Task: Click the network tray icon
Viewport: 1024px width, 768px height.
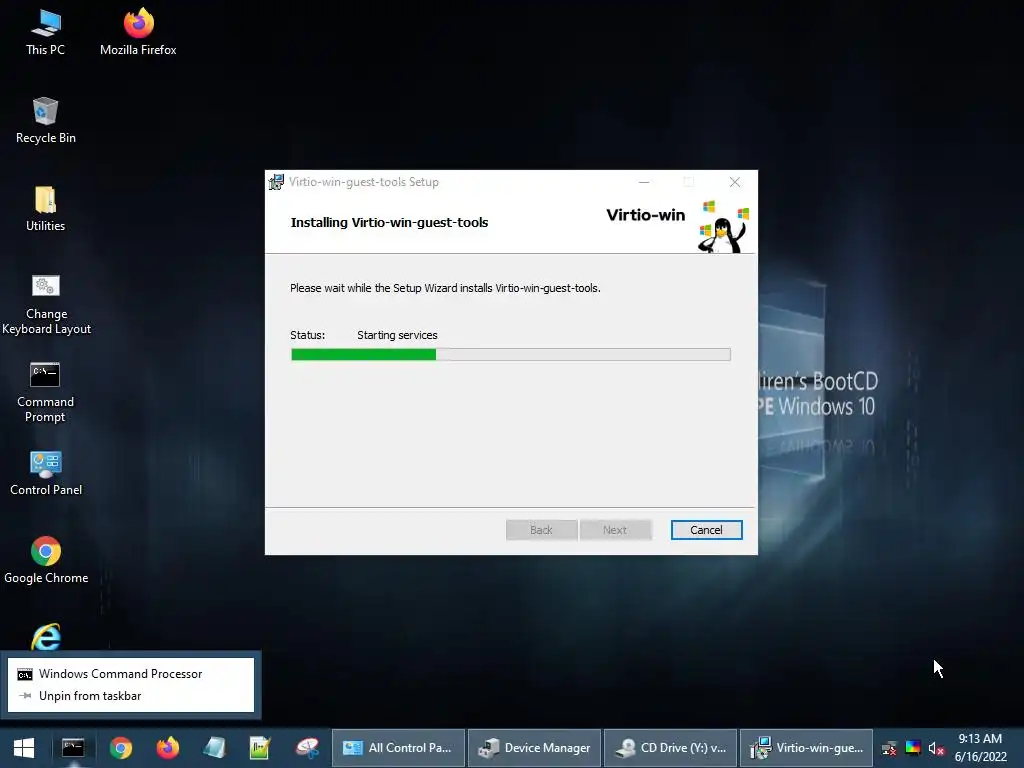Action: pos(889,748)
